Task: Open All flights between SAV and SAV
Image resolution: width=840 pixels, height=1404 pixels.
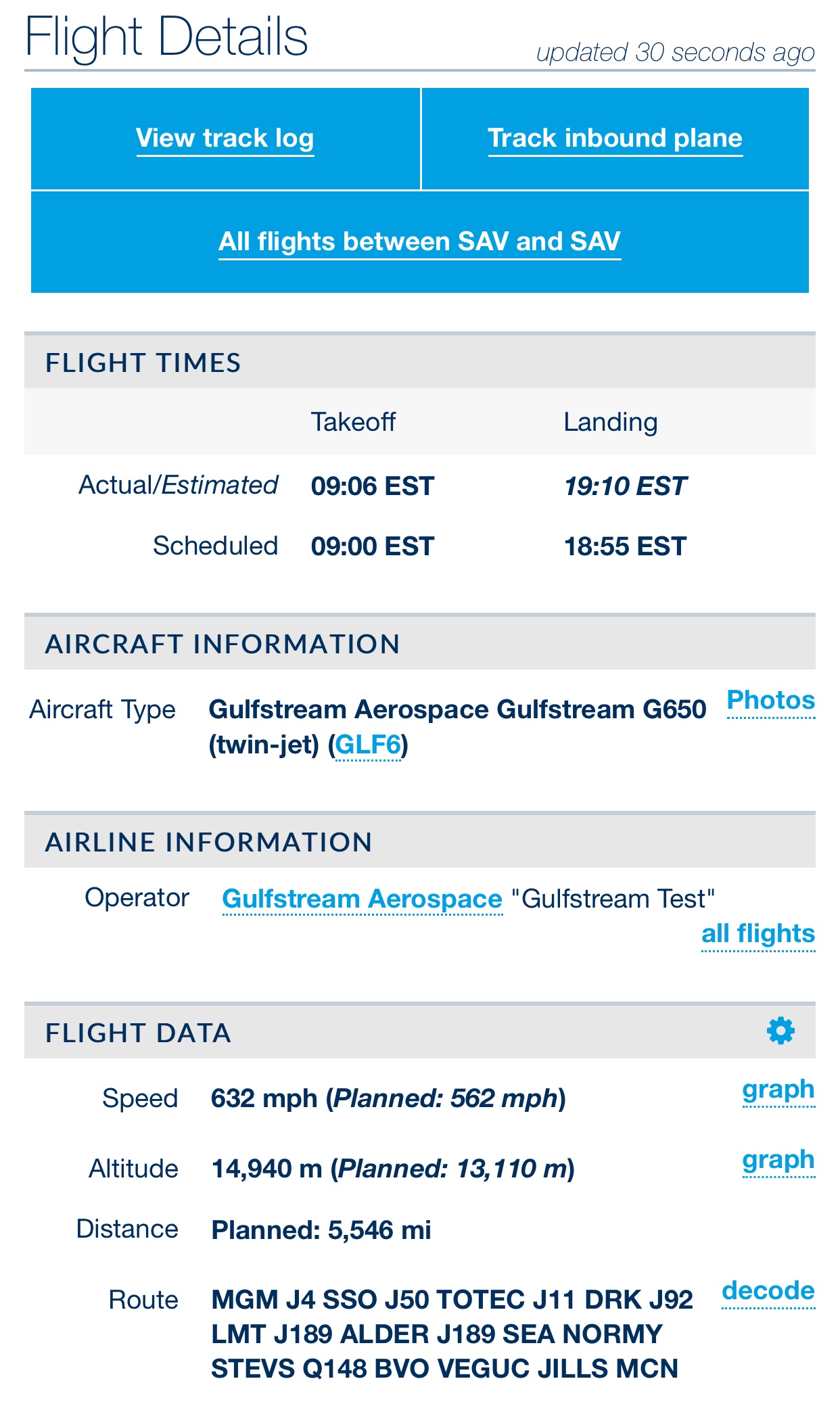Action: [420, 242]
